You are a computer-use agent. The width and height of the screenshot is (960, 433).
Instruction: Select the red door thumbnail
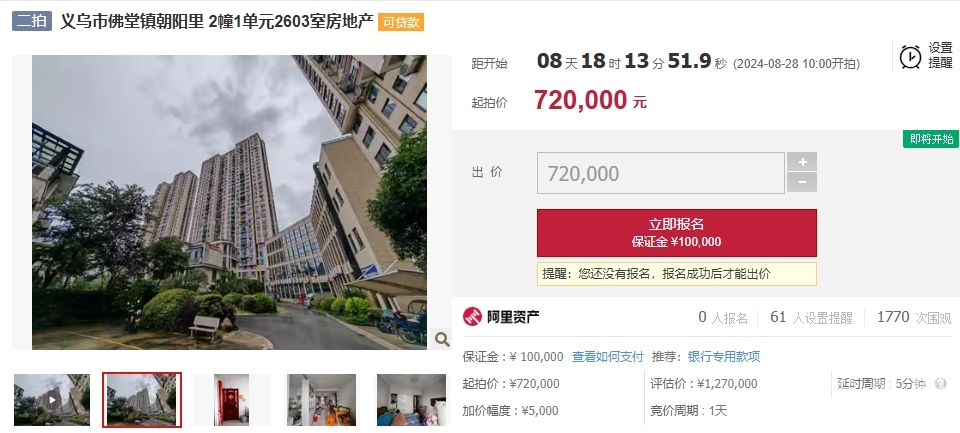point(231,400)
